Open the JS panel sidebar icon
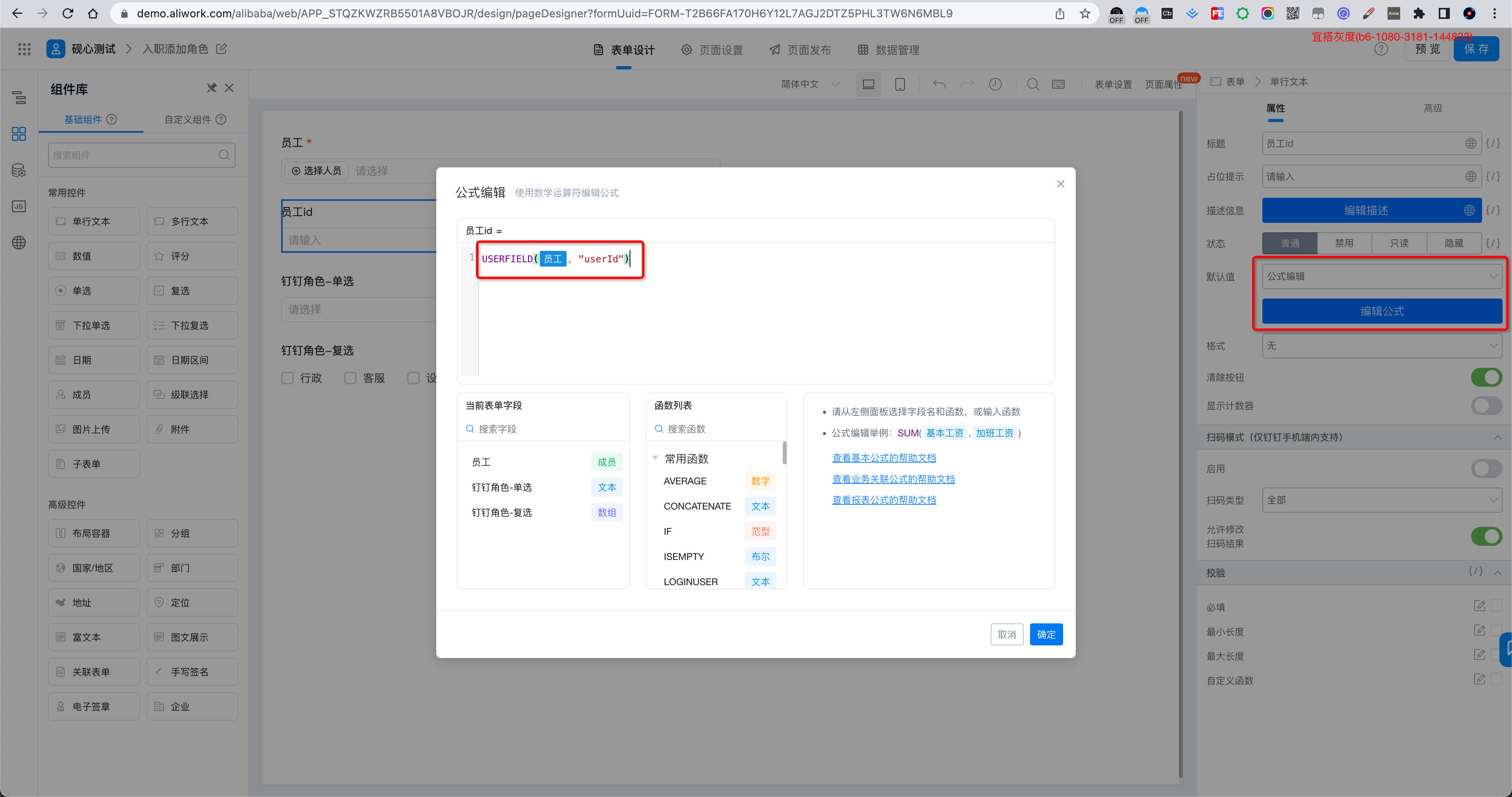 [x=19, y=207]
